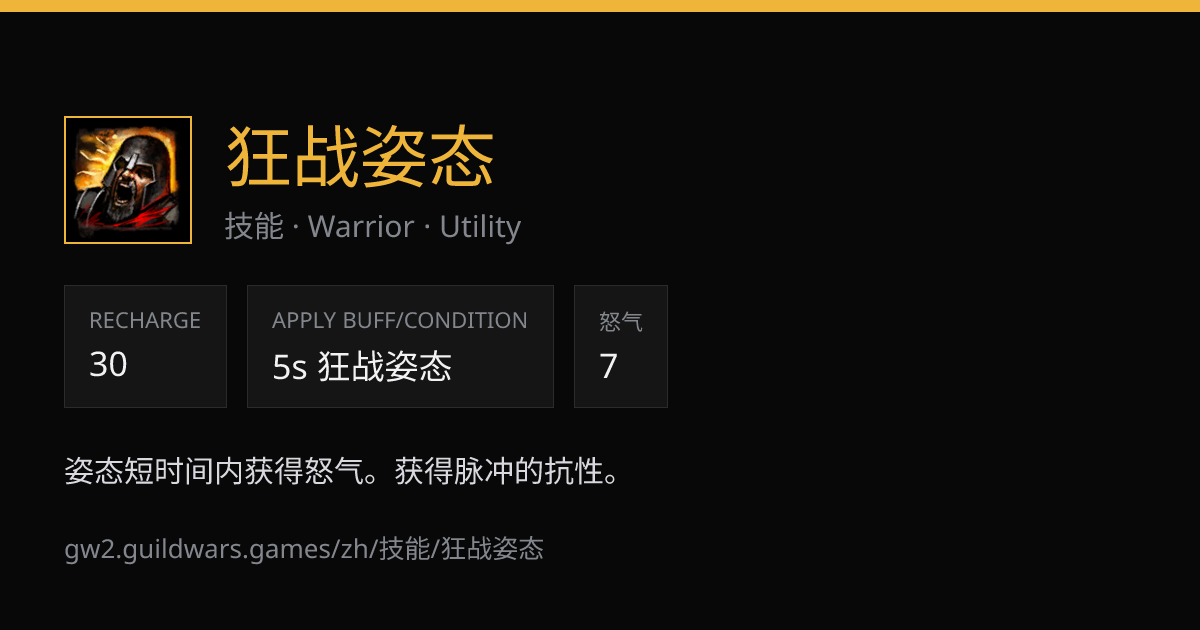The height and width of the screenshot is (630, 1200).
Task: Select the Utility slot label
Action: click(480, 227)
